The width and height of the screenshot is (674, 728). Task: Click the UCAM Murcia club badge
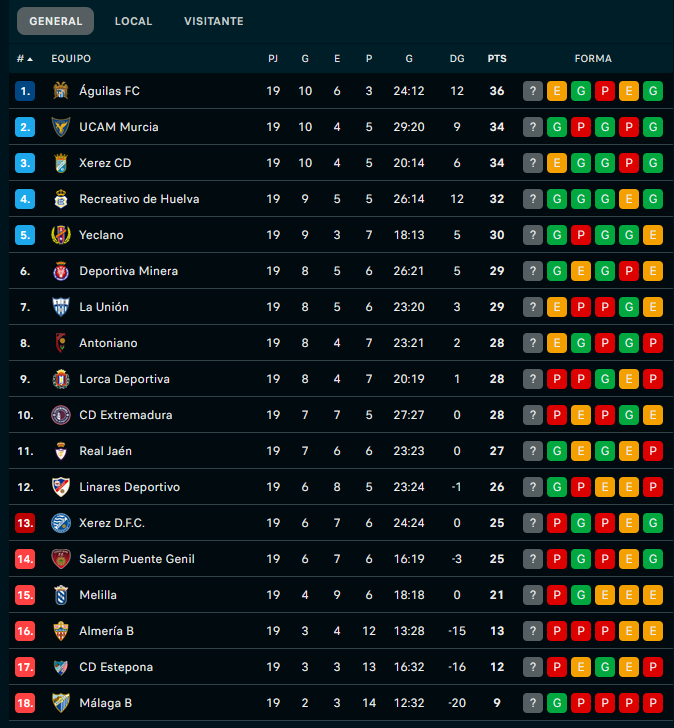(60, 127)
